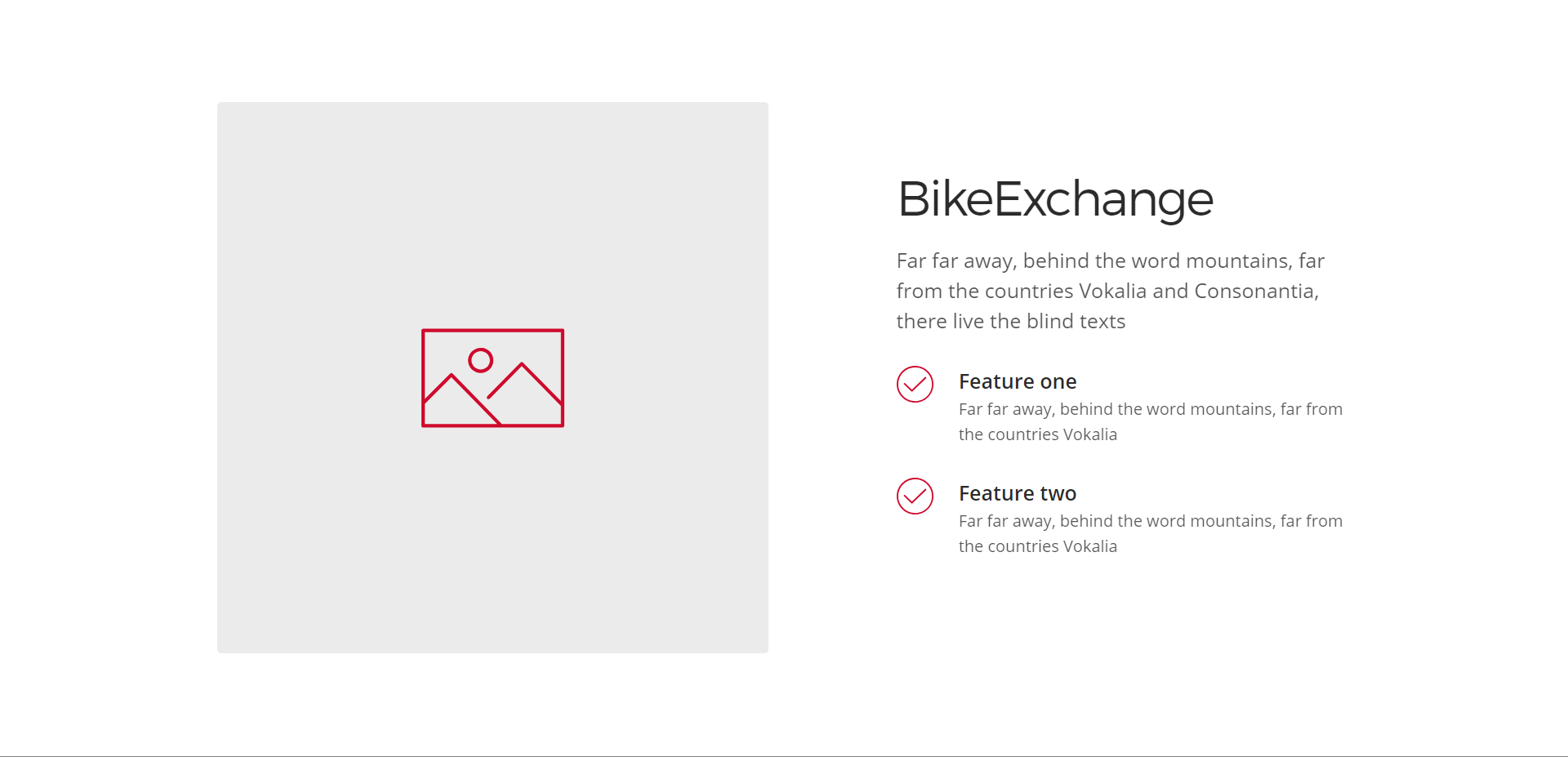The width and height of the screenshot is (1568, 757).
Task: Click the word Consonantia in the intro paragraph
Action: (x=1256, y=291)
